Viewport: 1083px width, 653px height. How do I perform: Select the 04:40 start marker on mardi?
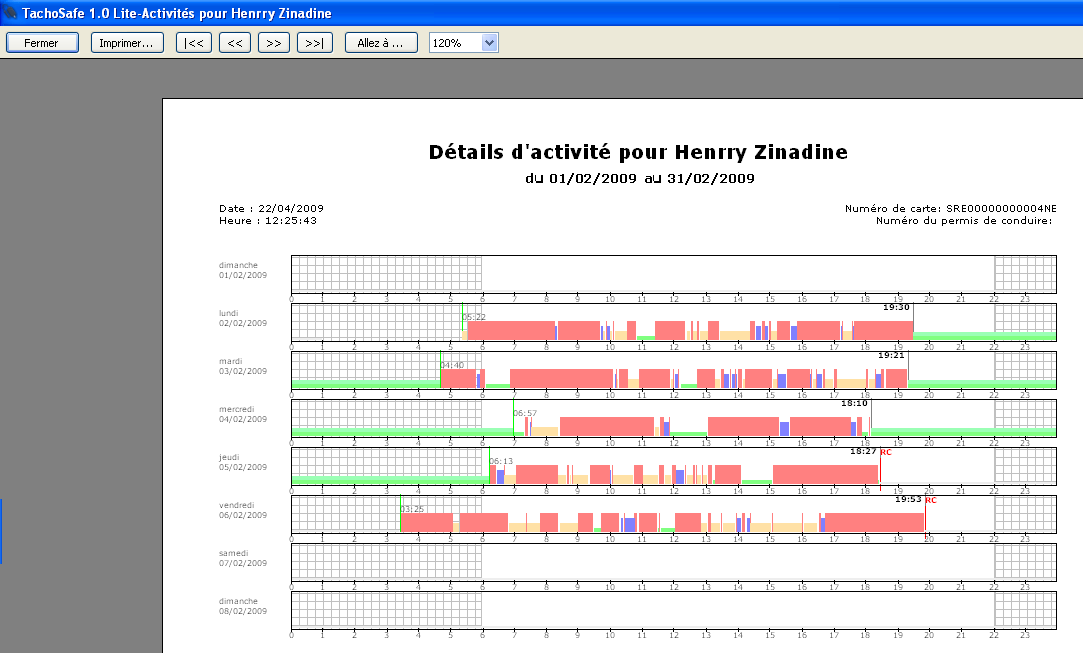(452, 365)
